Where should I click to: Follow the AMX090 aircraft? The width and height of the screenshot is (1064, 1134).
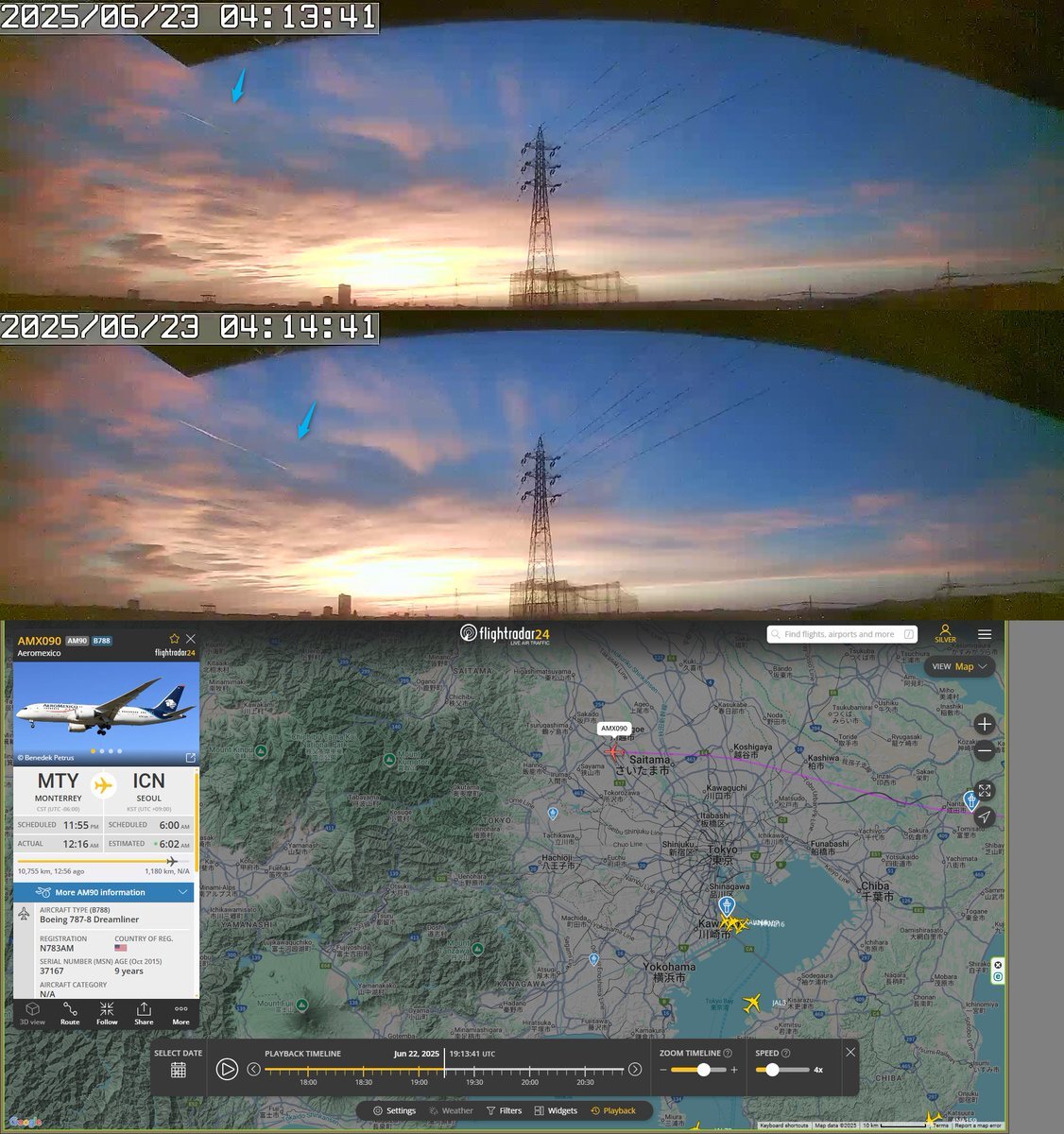coord(107,1013)
